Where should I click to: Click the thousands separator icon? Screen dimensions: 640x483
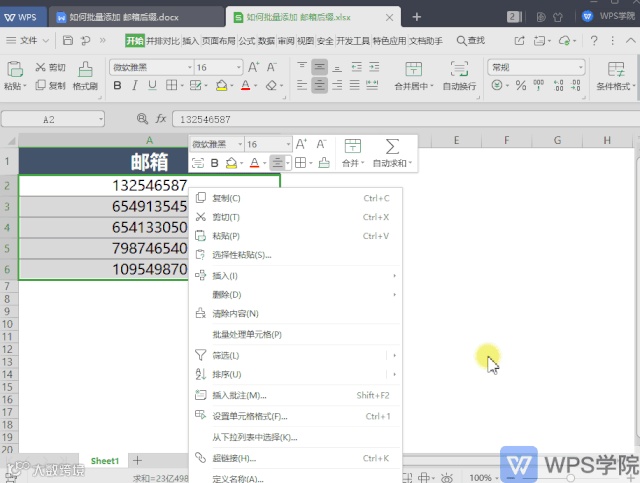pyautogui.click(x=538, y=85)
